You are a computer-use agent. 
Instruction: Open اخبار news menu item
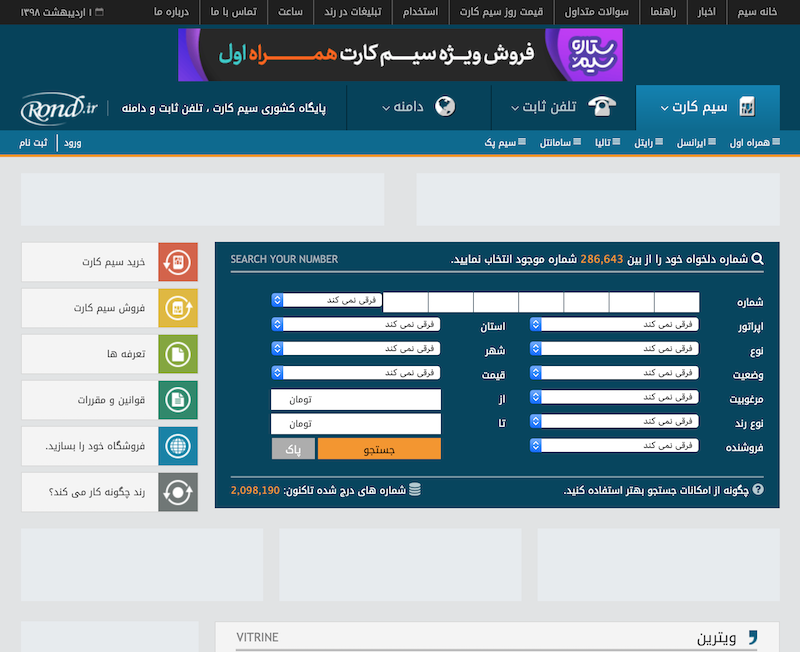pyautogui.click(x=707, y=12)
